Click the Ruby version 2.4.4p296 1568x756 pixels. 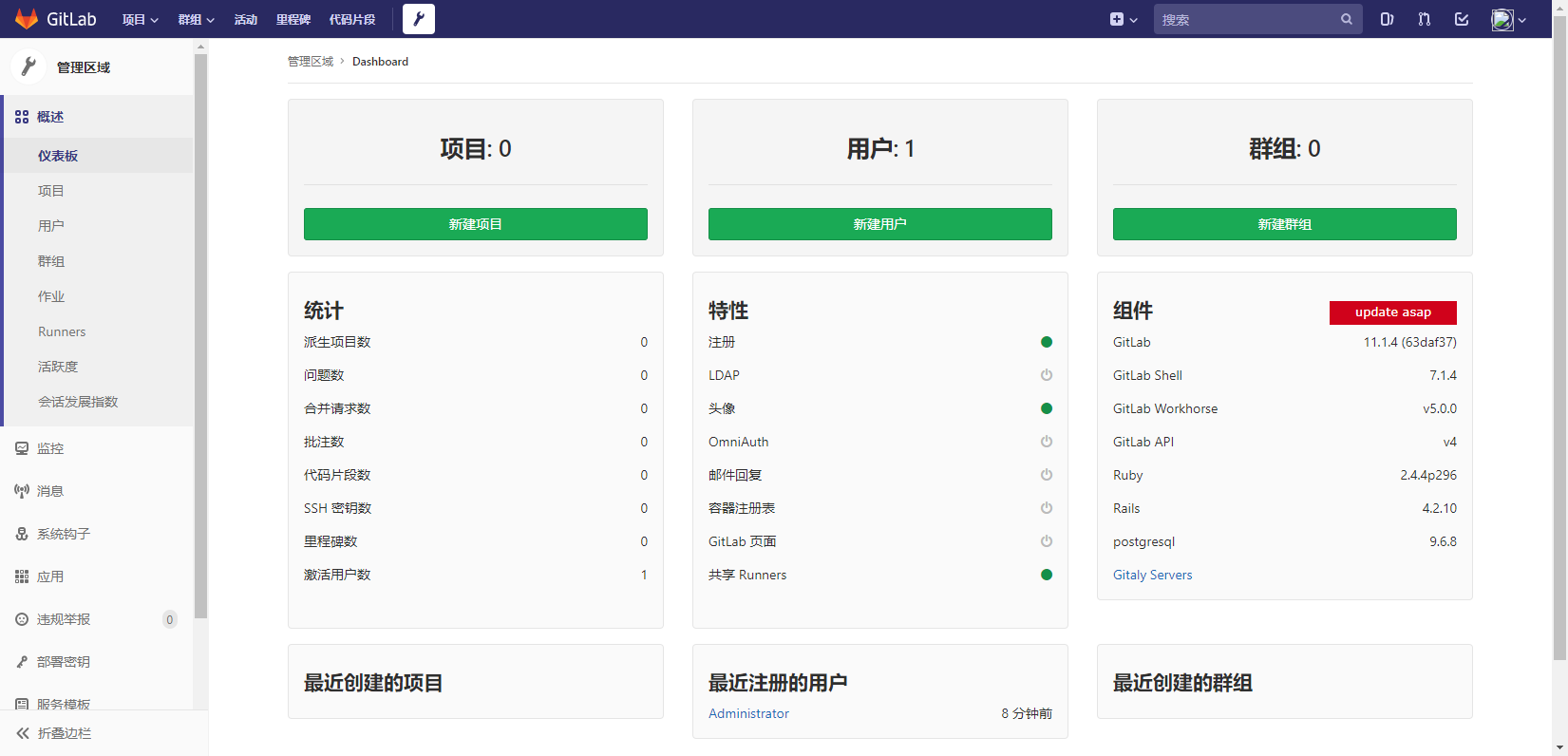pyautogui.click(x=1428, y=475)
